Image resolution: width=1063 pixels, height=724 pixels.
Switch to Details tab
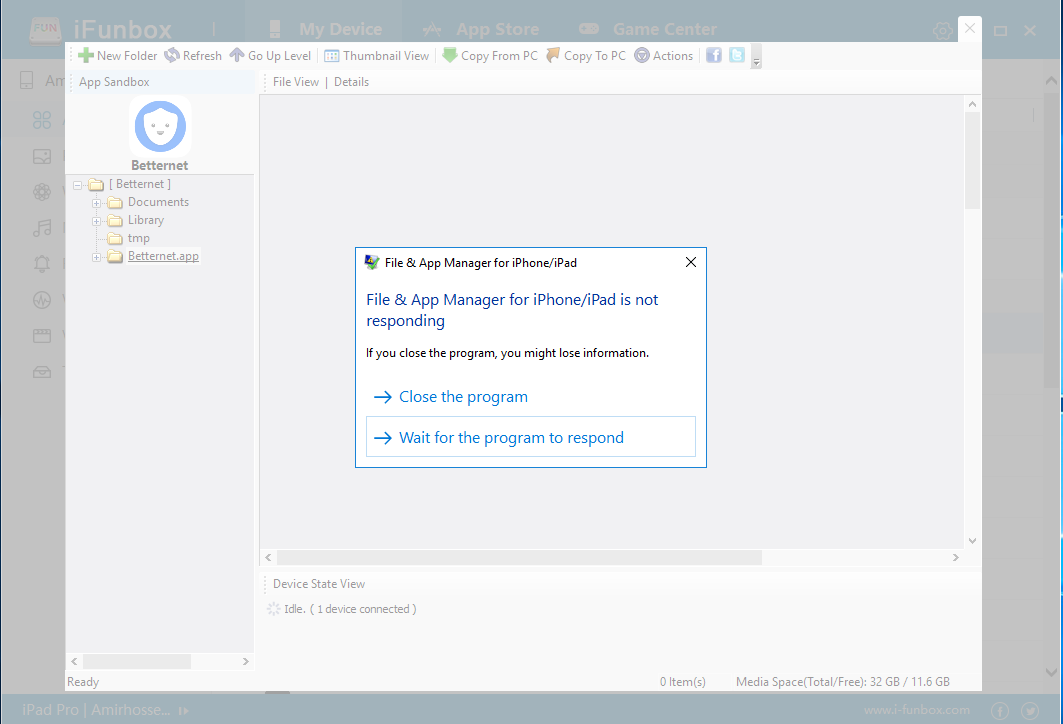(x=351, y=82)
